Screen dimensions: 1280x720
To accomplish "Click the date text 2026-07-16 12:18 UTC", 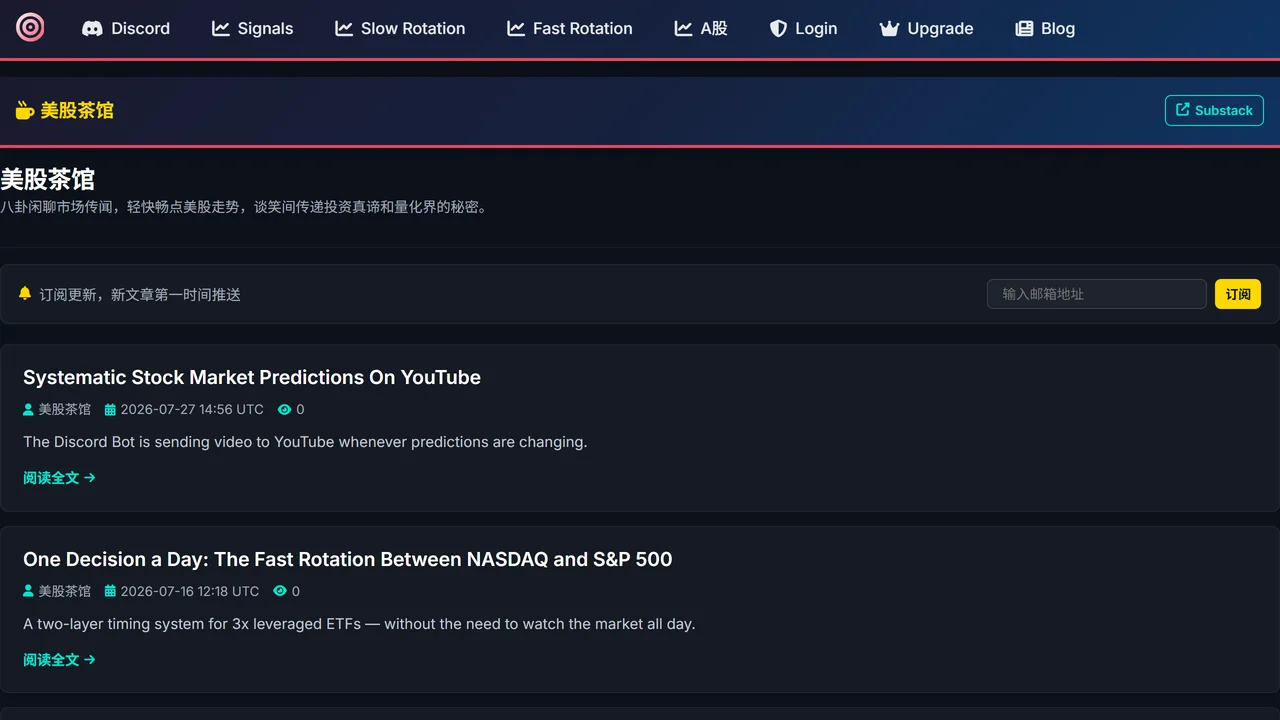I will [x=190, y=591].
